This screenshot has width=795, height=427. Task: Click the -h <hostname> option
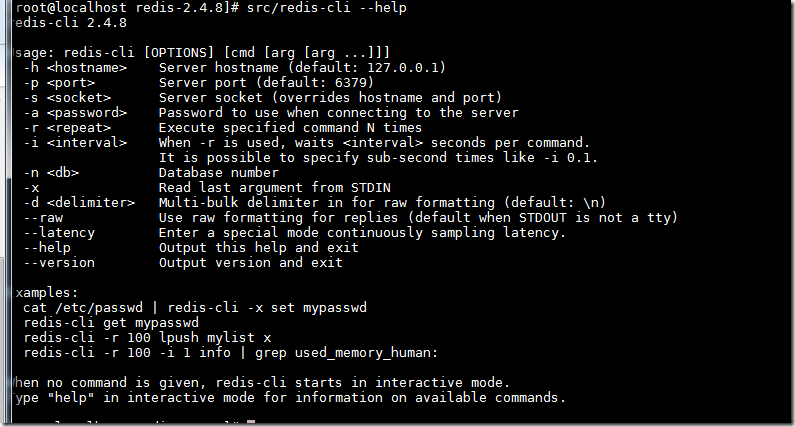click(x=76, y=68)
